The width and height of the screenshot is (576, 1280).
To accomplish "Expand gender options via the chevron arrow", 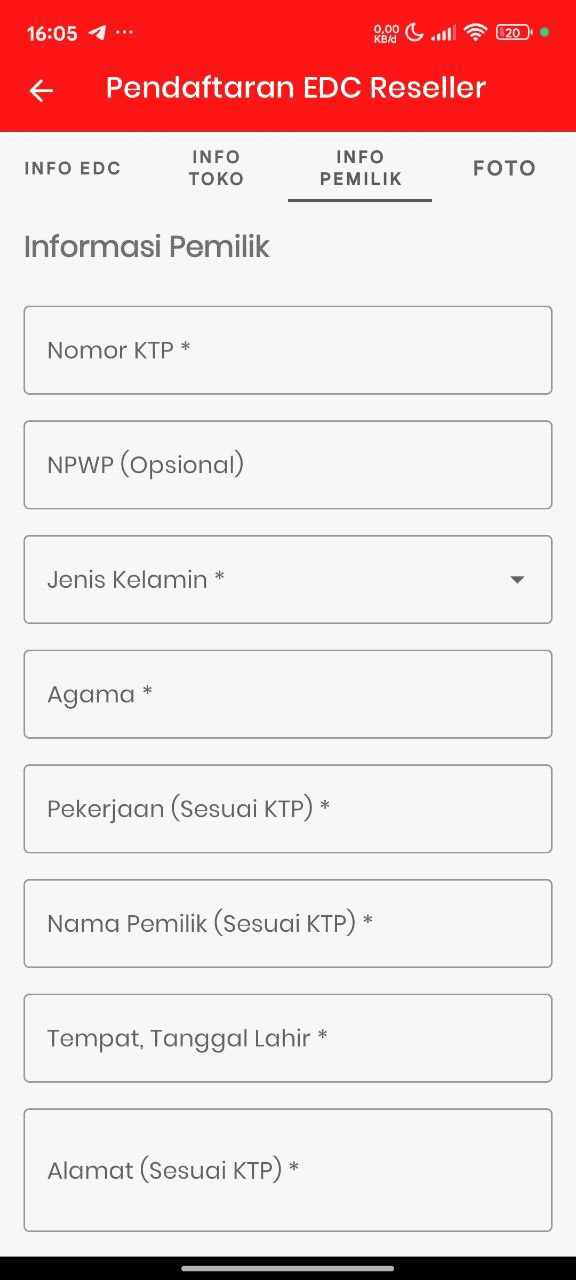I will [517, 579].
